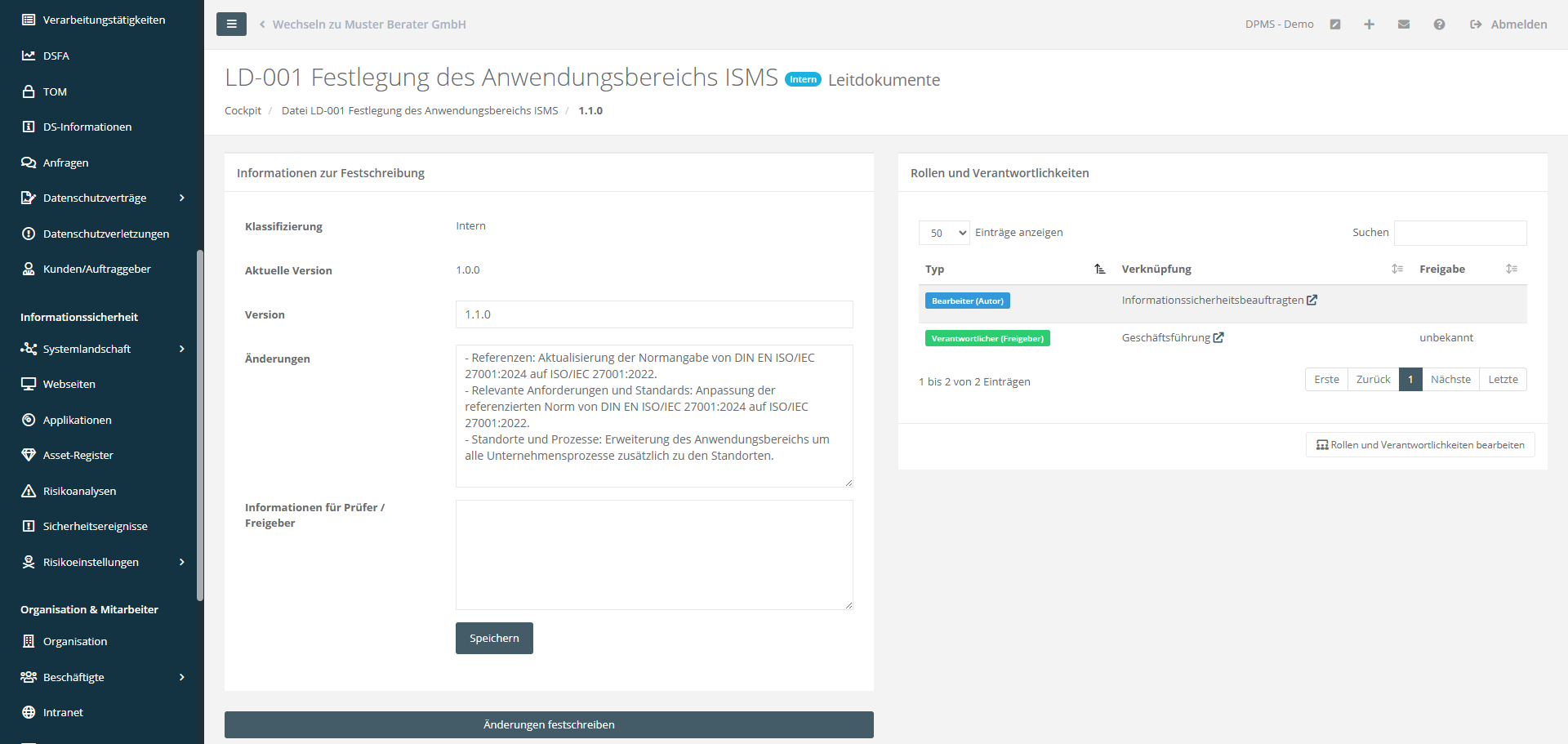Click the Datenschutzverträge contract icon
Viewport: 1568px width, 744px height.
coord(29,198)
